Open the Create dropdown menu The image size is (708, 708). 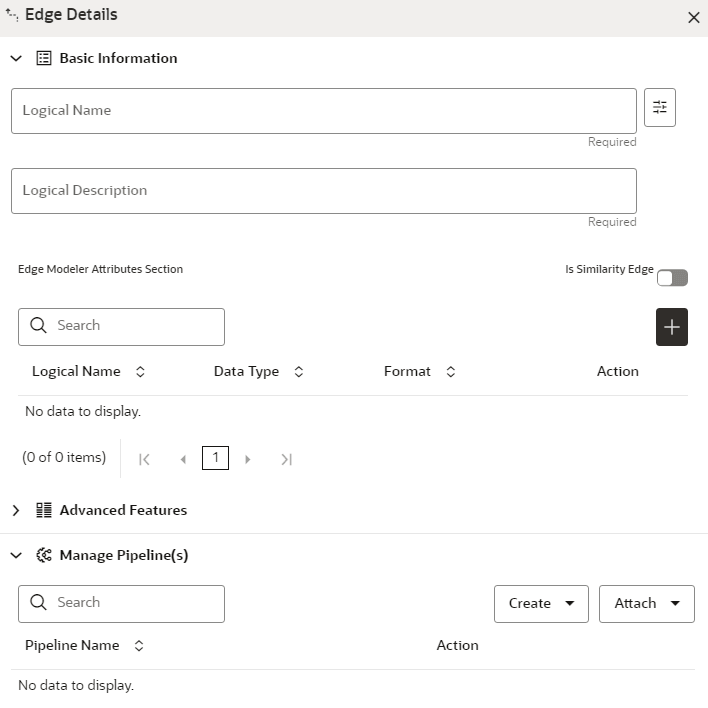541,604
